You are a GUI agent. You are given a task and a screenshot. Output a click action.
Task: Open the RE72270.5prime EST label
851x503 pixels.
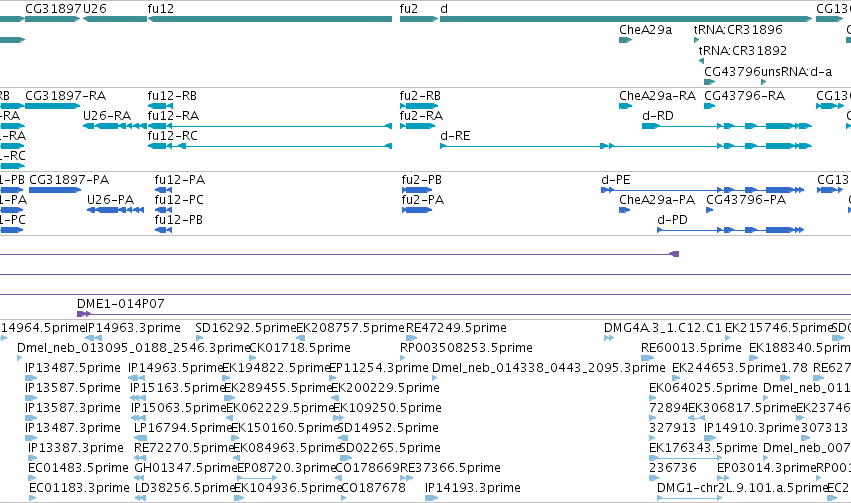[185, 449]
